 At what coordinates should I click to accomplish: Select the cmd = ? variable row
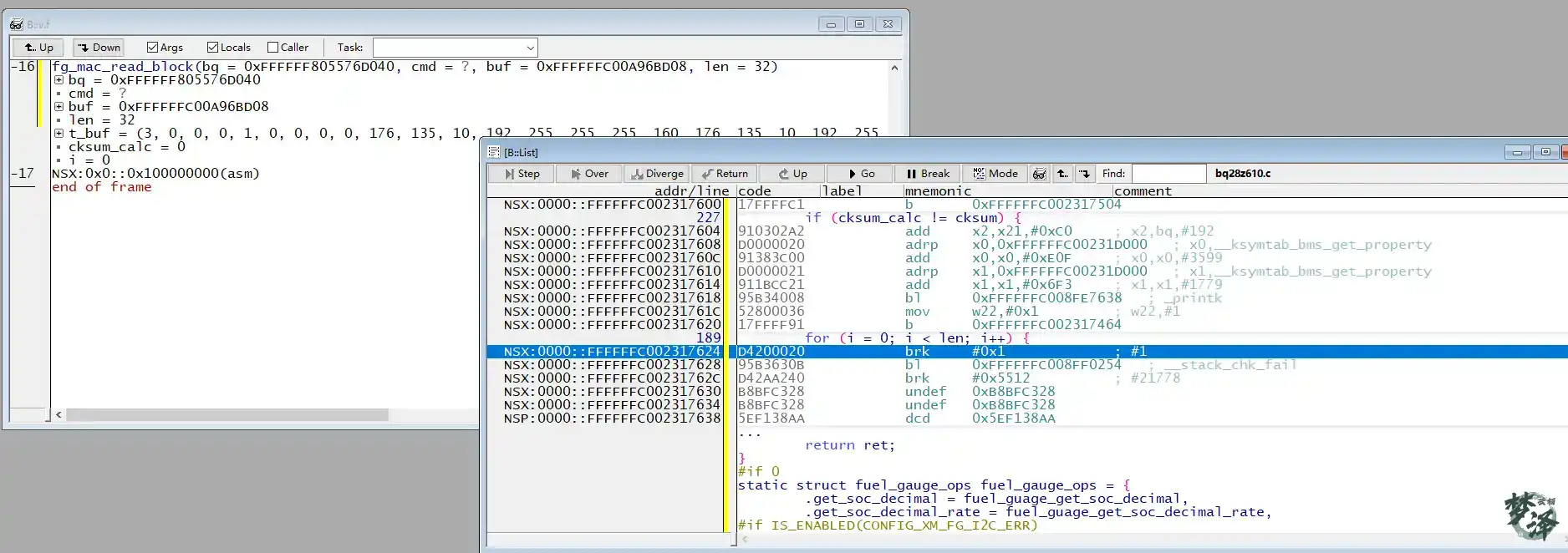pyautogui.click(x=97, y=94)
